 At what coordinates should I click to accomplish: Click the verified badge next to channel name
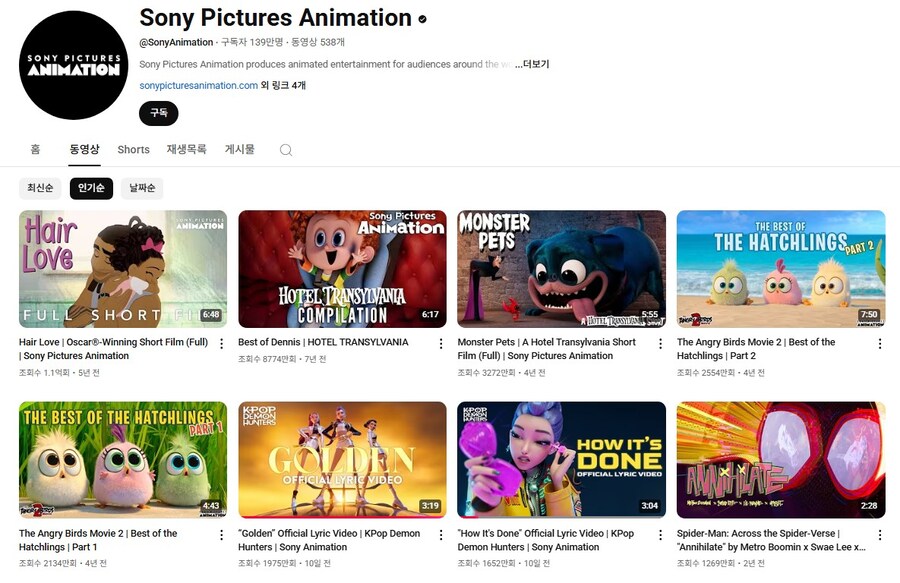[x=422, y=19]
